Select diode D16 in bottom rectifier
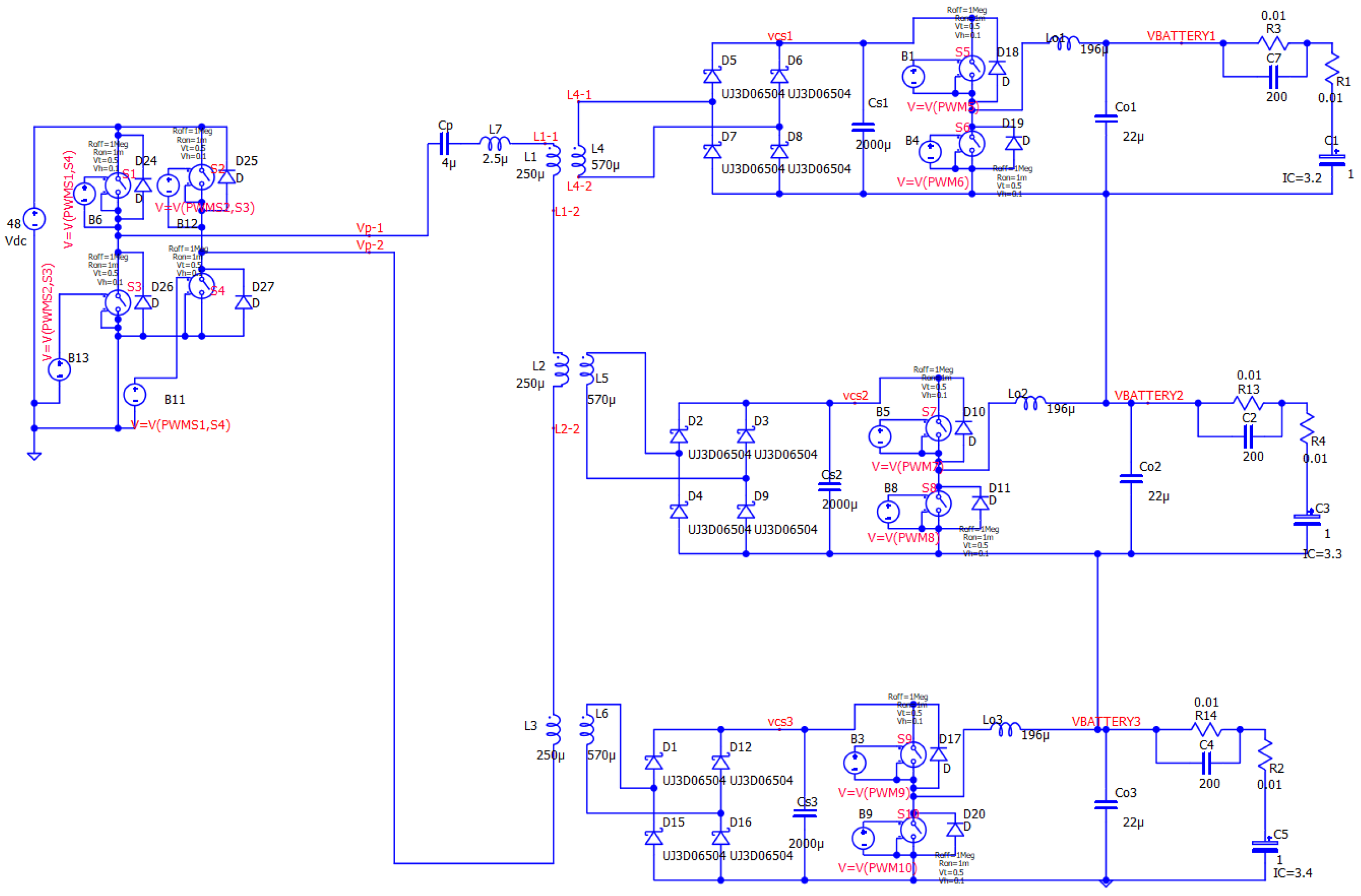This screenshot has width=1361, height=896. click(721, 838)
